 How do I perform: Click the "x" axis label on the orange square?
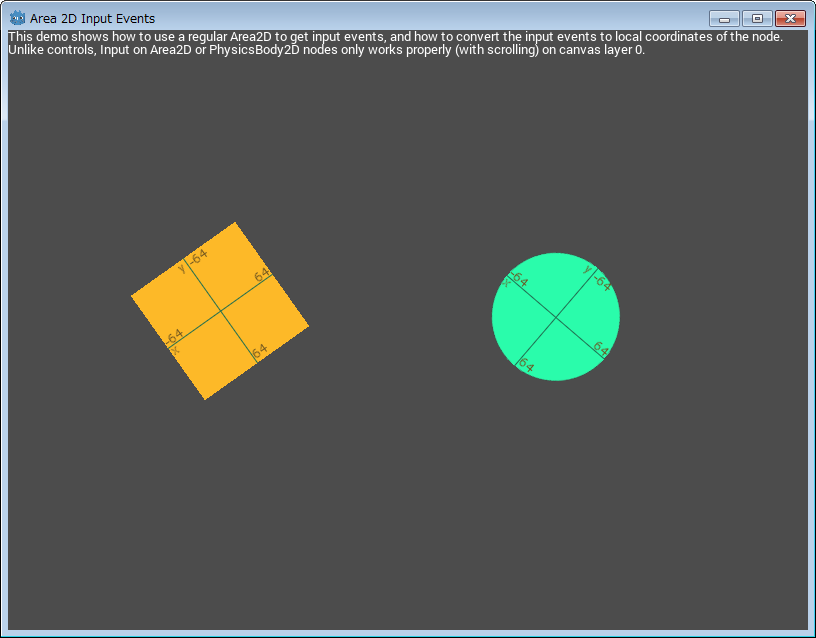175,350
